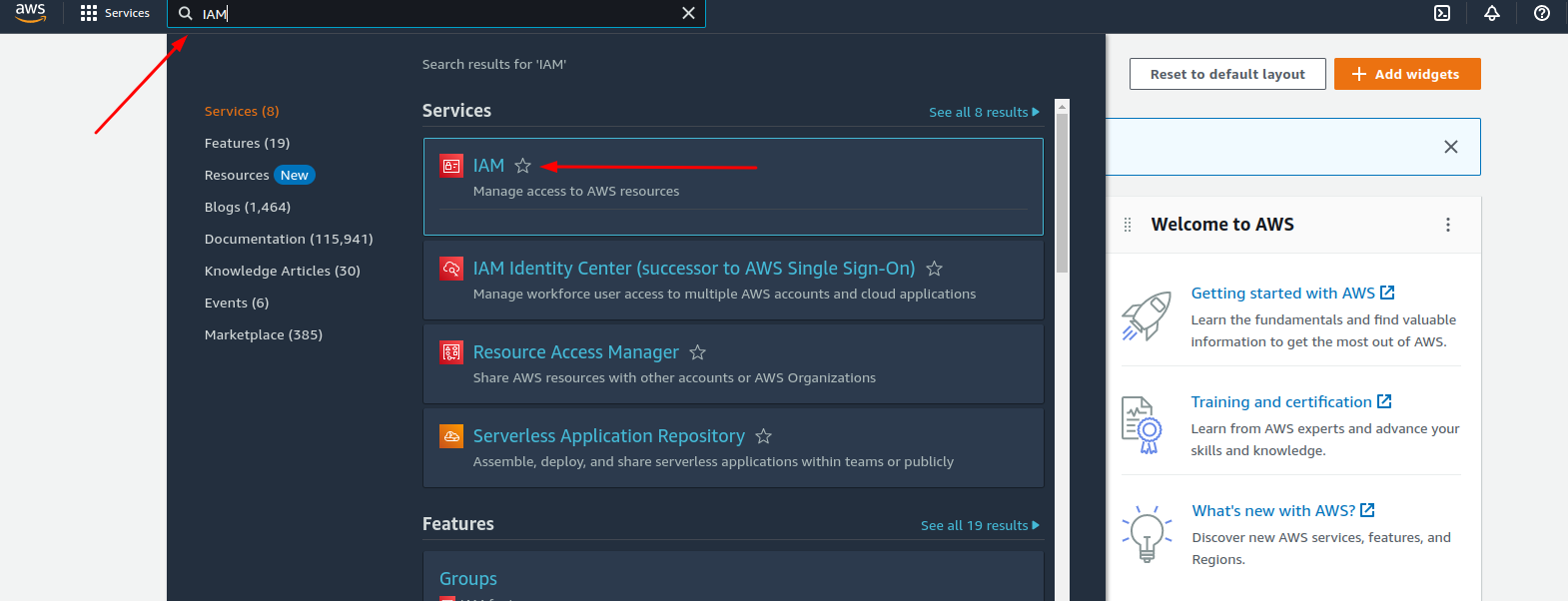1568x601 pixels.
Task: Click the AWS logo home icon
Action: (x=30, y=13)
